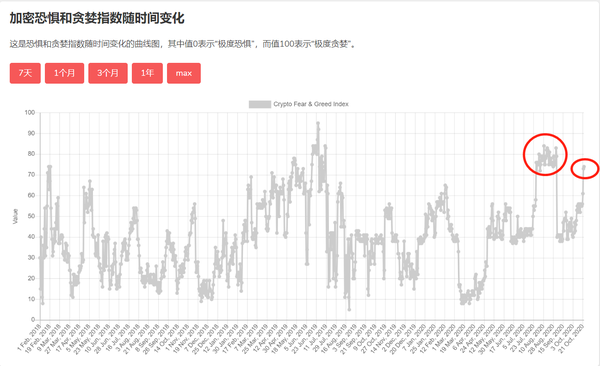
Task: Click the Value y-axis title
Action: click(x=15, y=216)
